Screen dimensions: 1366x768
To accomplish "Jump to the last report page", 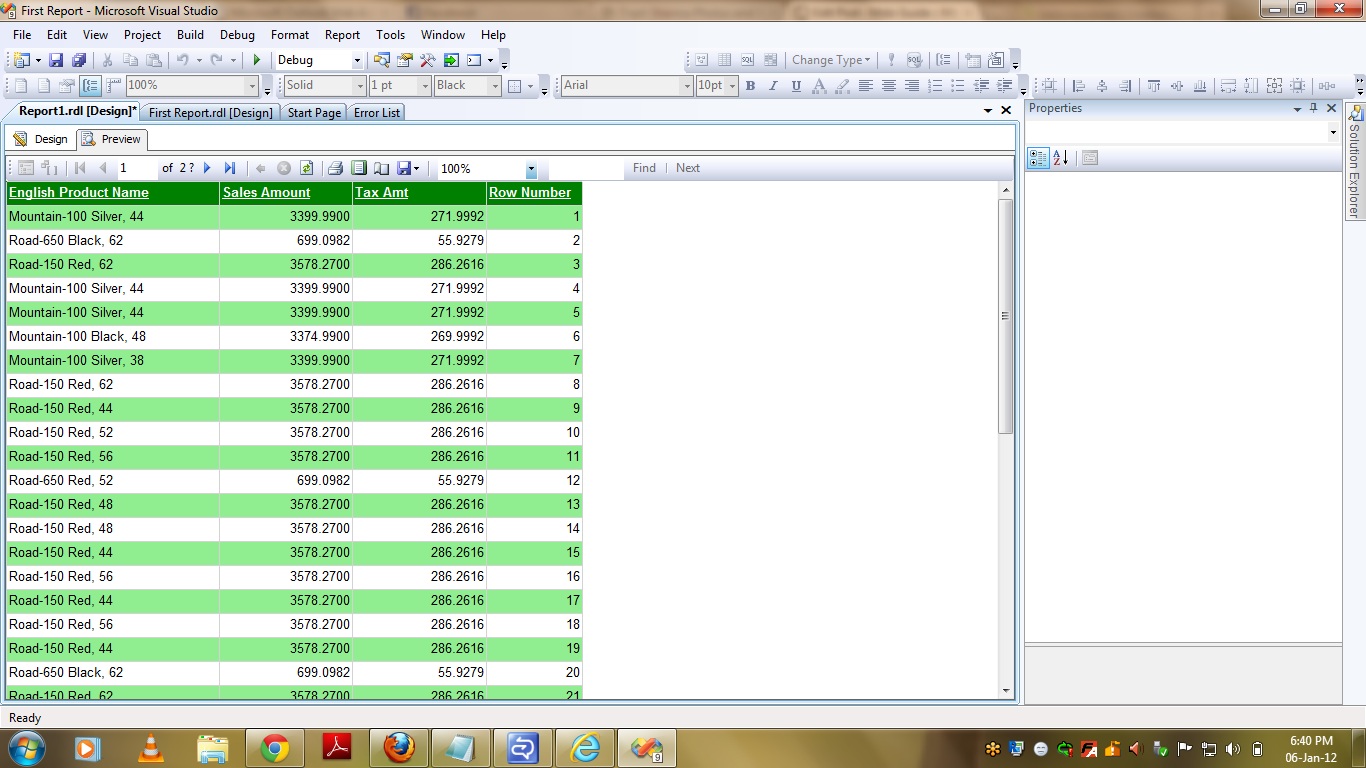I will click(x=230, y=169).
